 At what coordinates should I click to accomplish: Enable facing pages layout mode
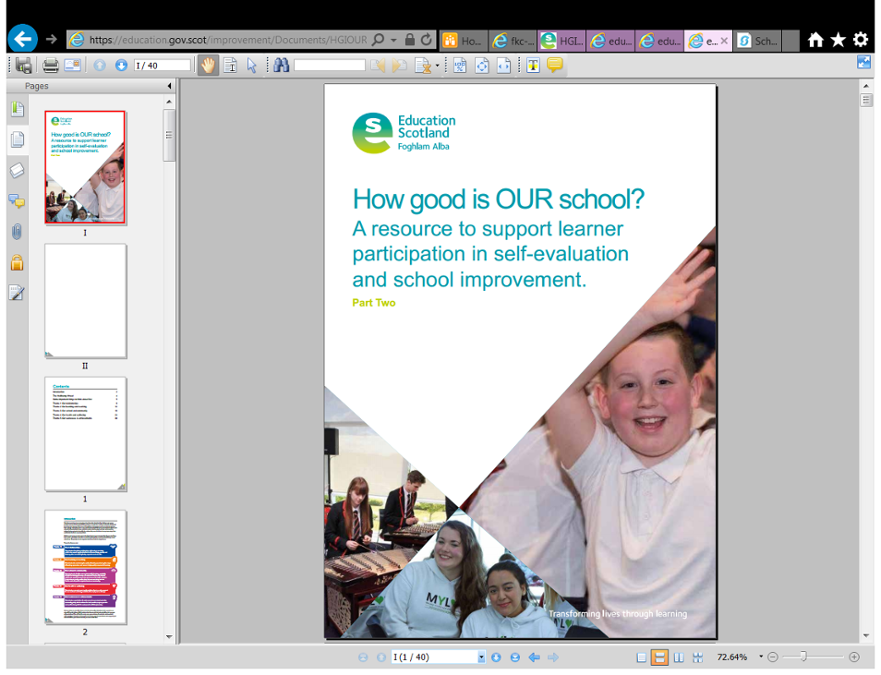pyautogui.click(x=679, y=657)
